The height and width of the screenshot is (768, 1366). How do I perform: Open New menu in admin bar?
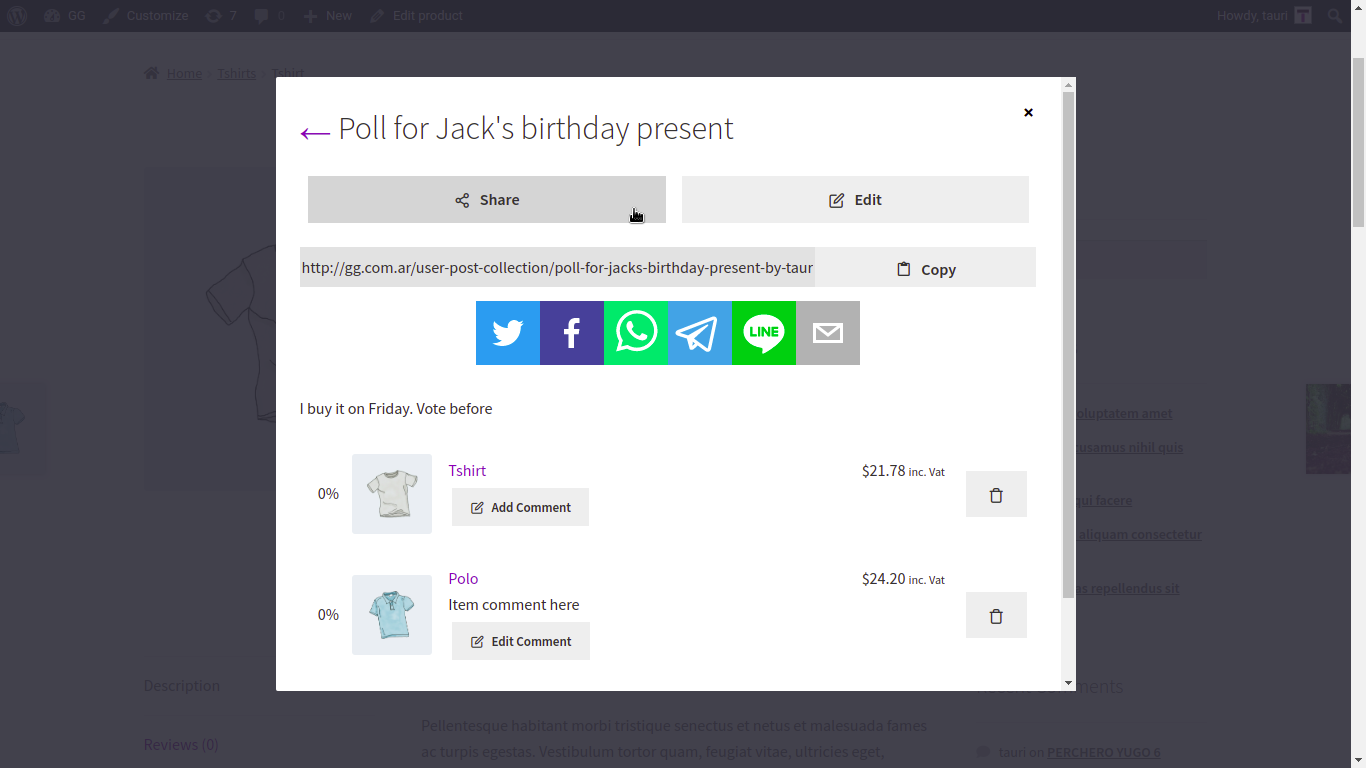pyautogui.click(x=328, y=15)
